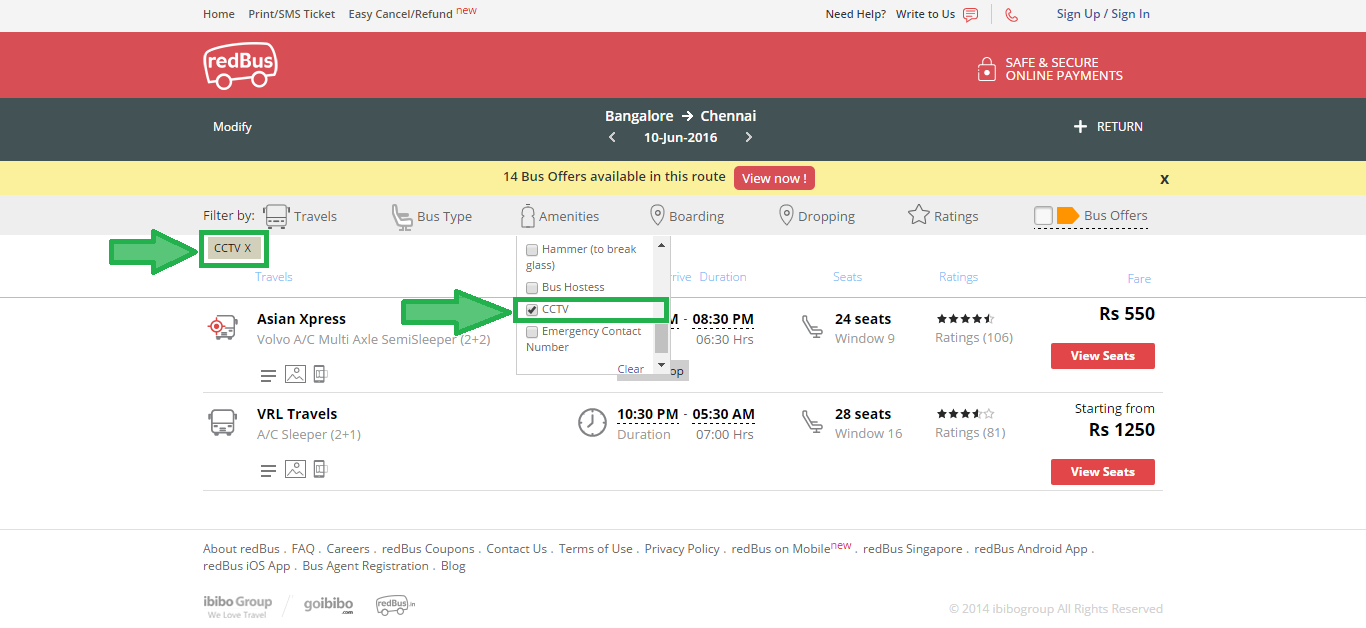View Seats for Asian Xpress
Image resolution: width=1366 pixels, height=628 pixels.
1103,356
